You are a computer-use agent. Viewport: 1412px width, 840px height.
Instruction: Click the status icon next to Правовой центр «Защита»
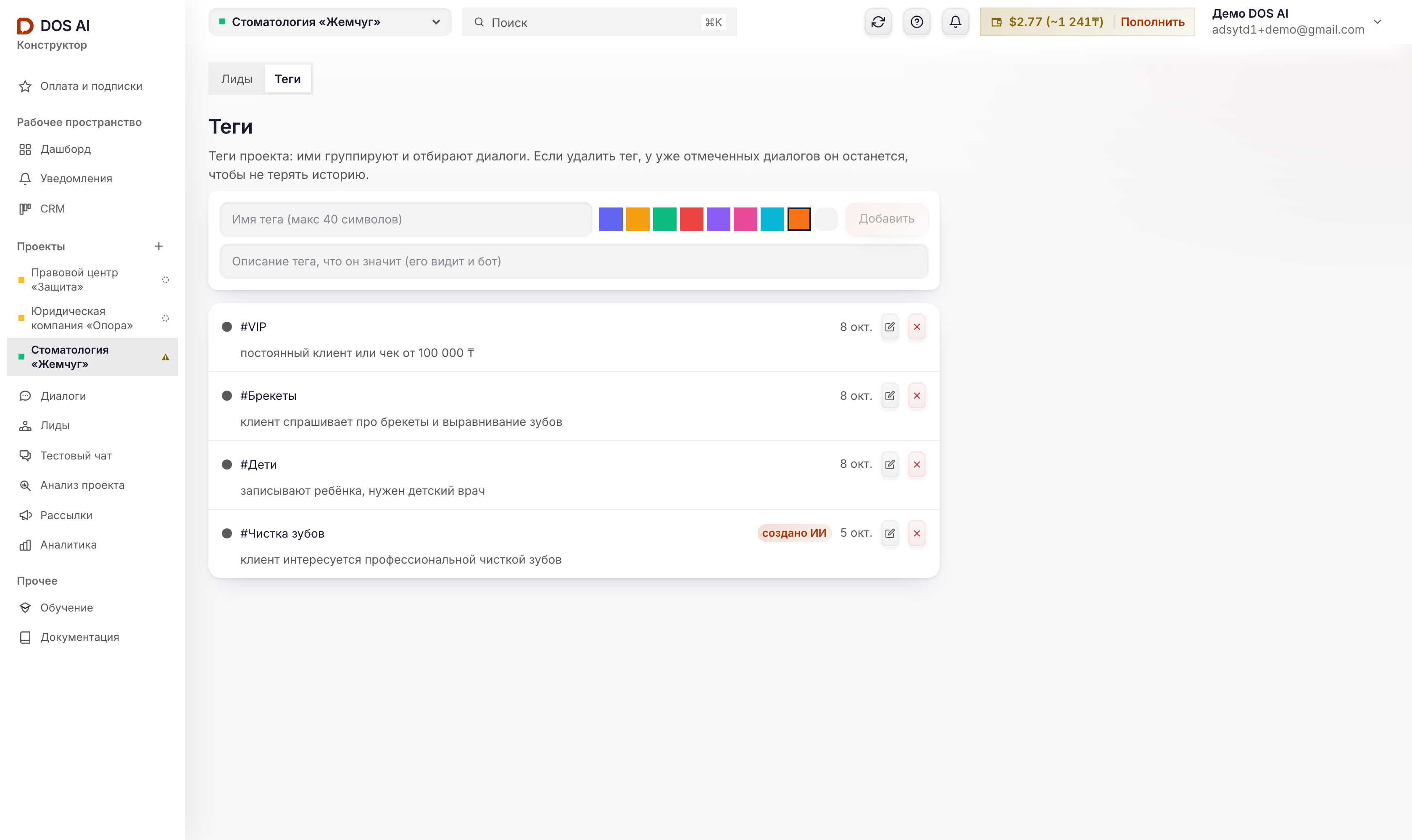[x=166, y=280]
